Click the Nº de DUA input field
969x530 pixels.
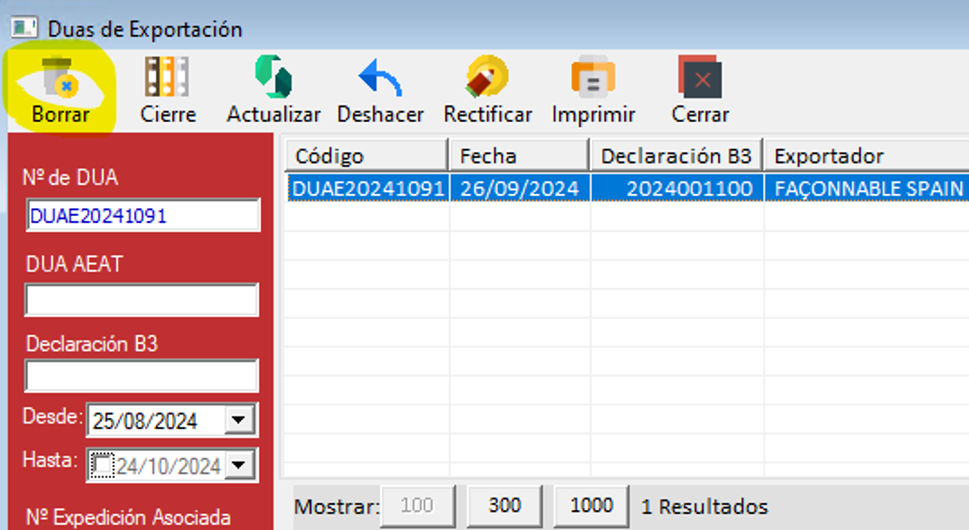point(142,216)
